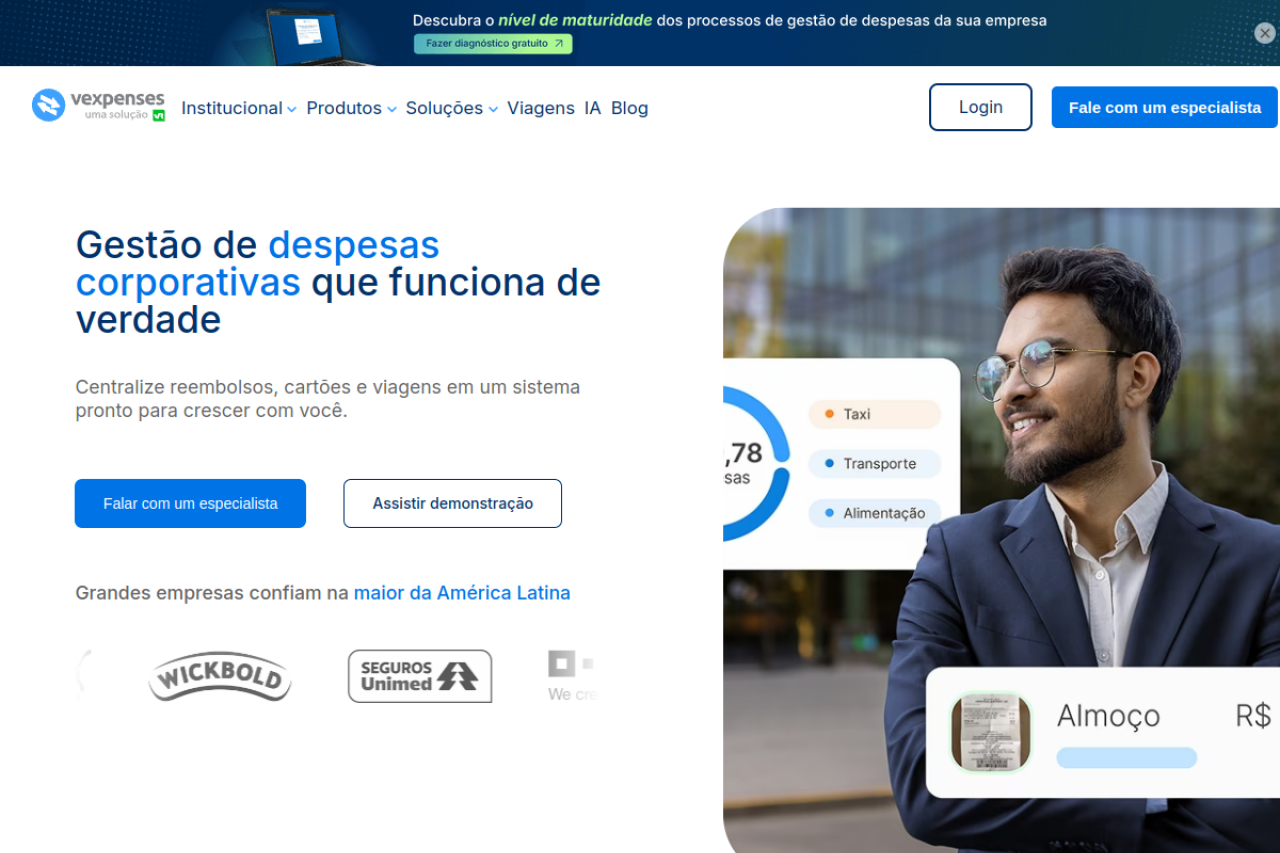The height and width of the screenshot is (853, 1280).
Task: Click the Seguros Unimed logo
Action: tap(420, 676)
